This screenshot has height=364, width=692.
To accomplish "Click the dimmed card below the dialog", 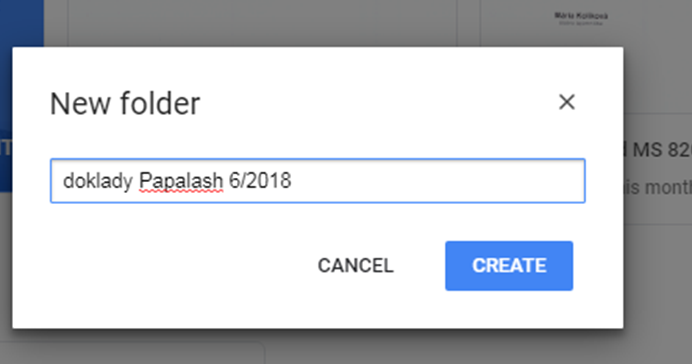I will pos(132,352).
